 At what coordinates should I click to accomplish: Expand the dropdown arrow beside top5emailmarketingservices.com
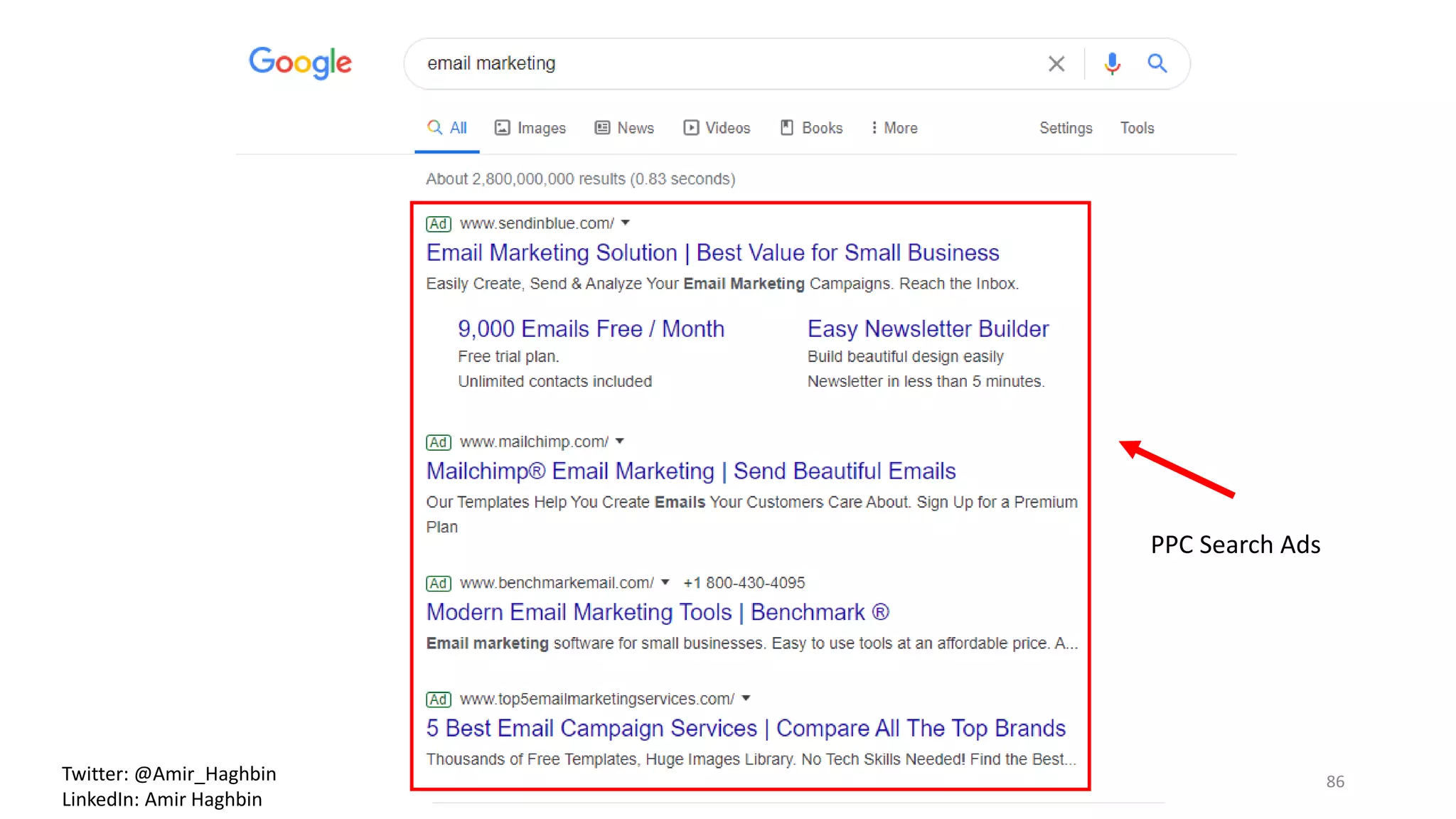coord(746,698)
